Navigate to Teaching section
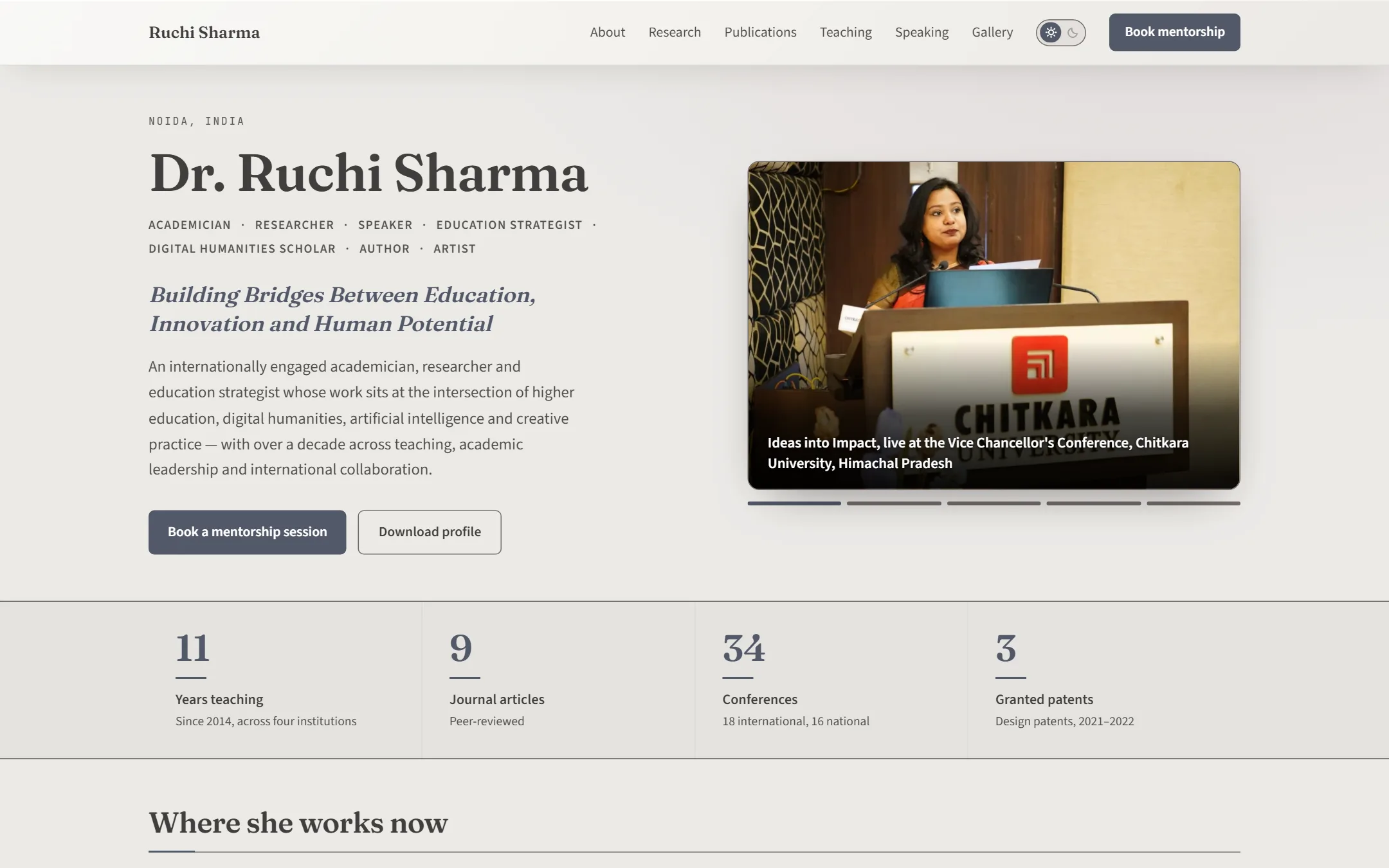The image size is (1389, 868). [846, 32]
